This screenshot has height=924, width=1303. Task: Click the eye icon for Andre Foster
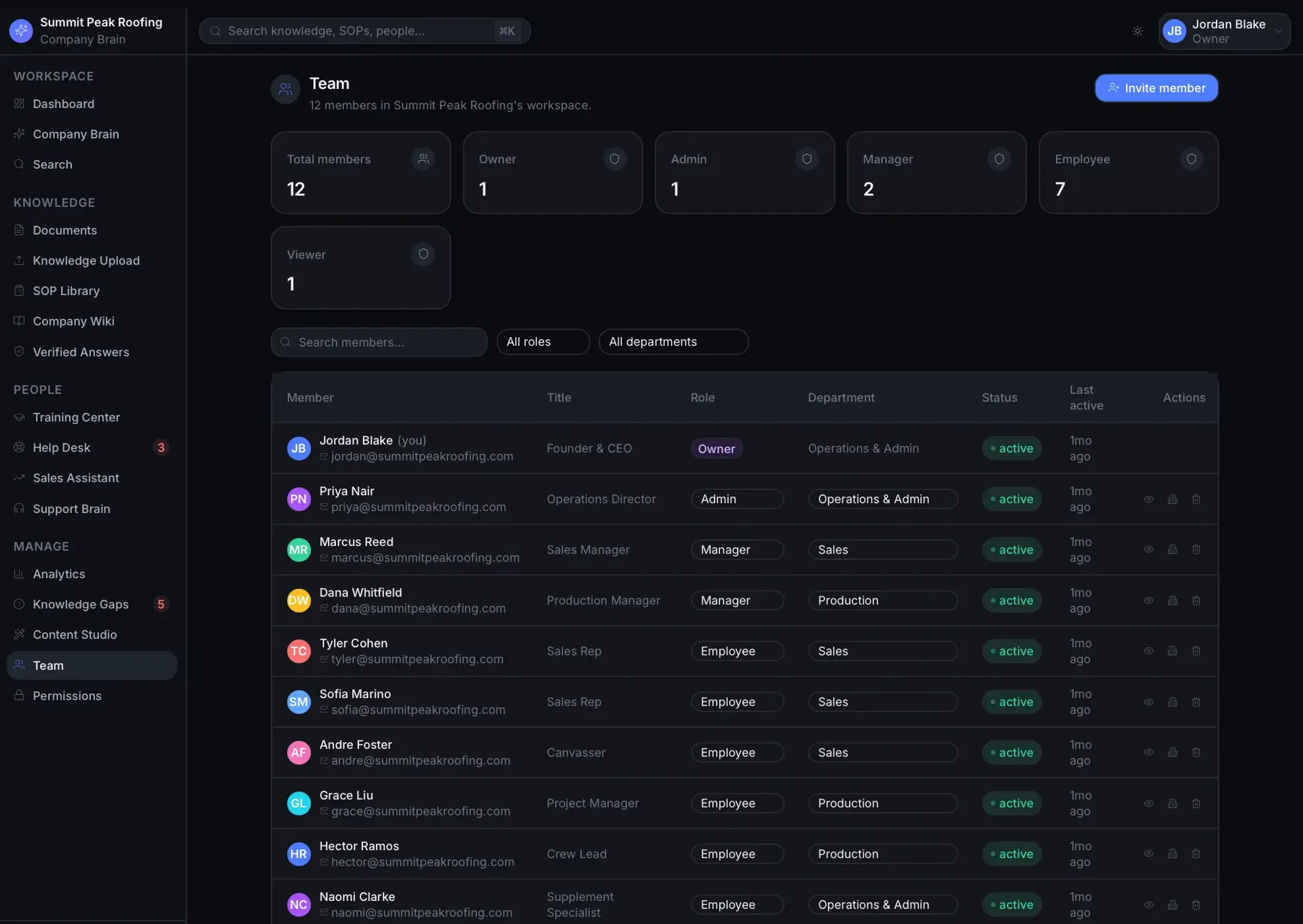pos(1148,752)
